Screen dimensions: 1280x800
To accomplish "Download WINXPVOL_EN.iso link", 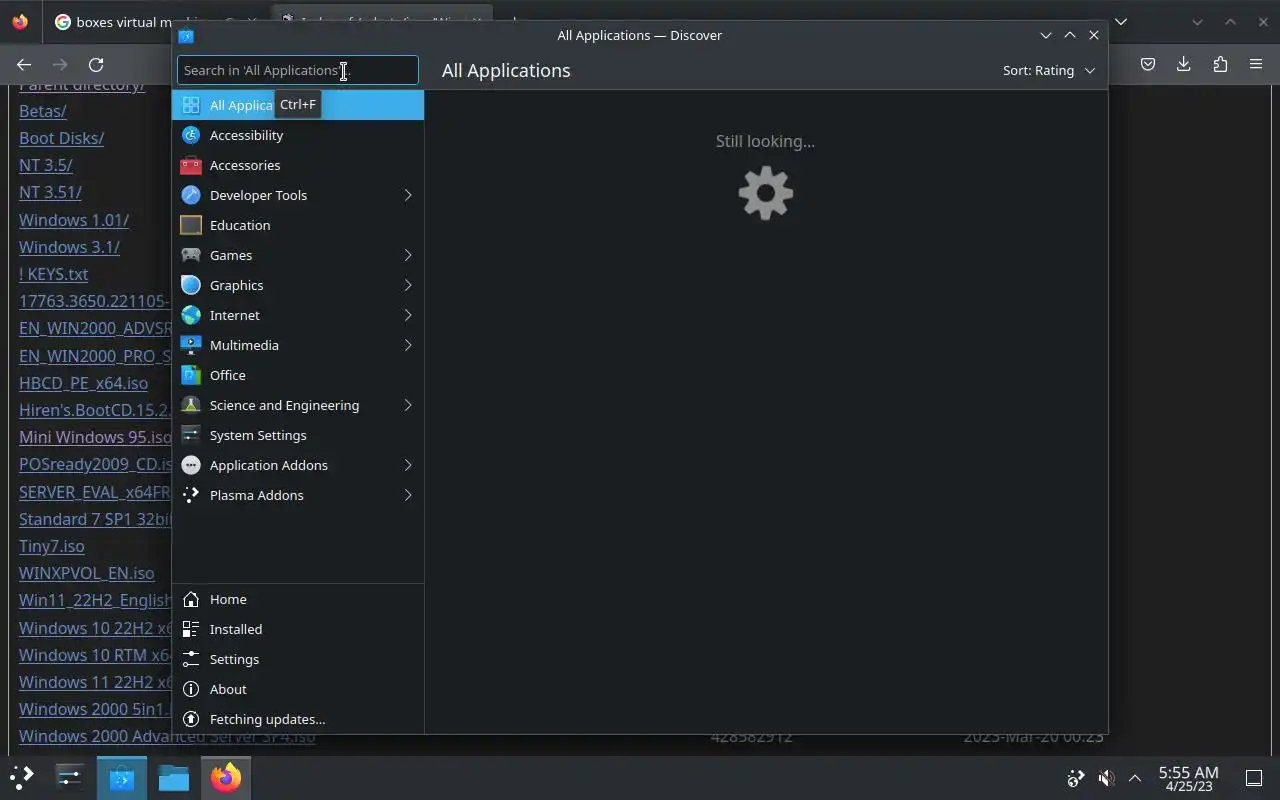I will pos(87,573).
